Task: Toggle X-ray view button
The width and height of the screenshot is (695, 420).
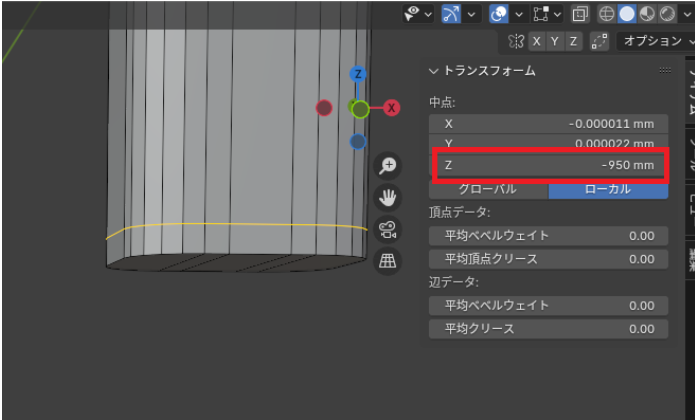Action: click(x=580, y=14)
